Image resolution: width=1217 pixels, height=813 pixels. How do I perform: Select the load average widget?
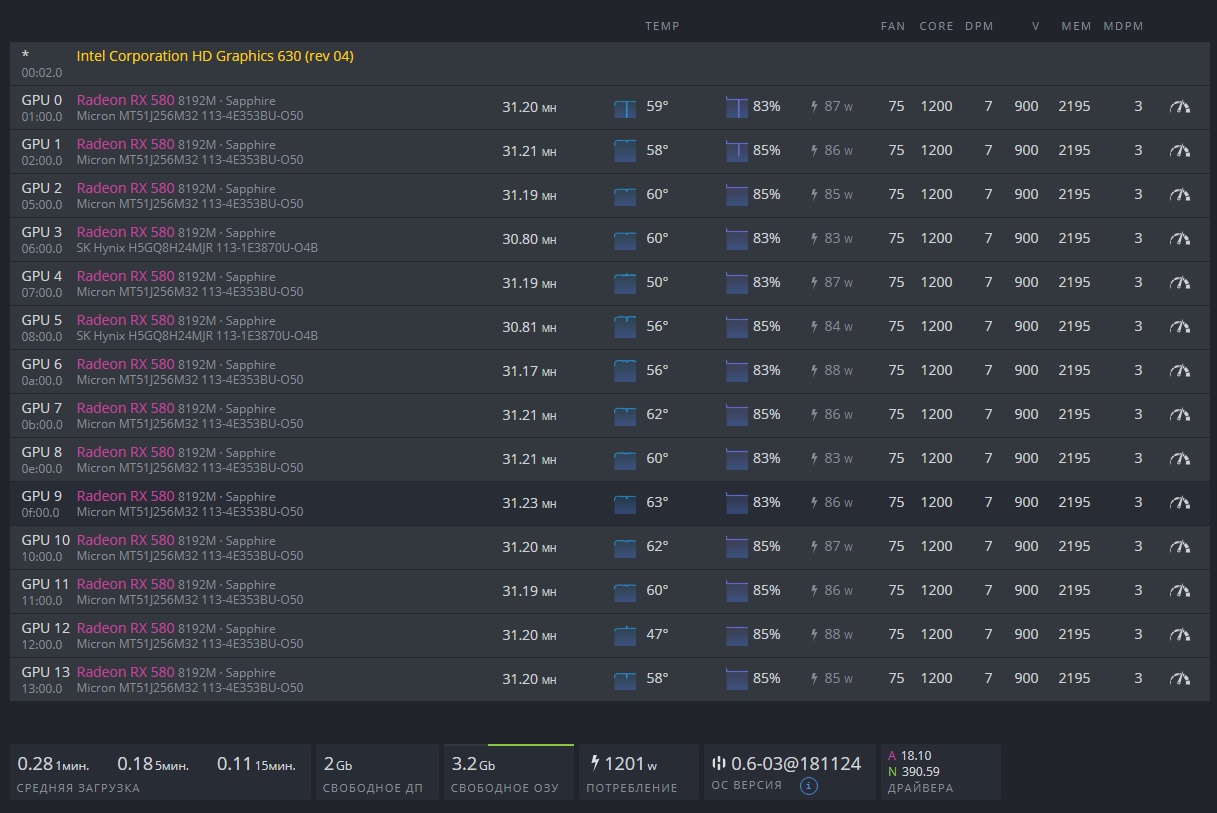[159, 771]
